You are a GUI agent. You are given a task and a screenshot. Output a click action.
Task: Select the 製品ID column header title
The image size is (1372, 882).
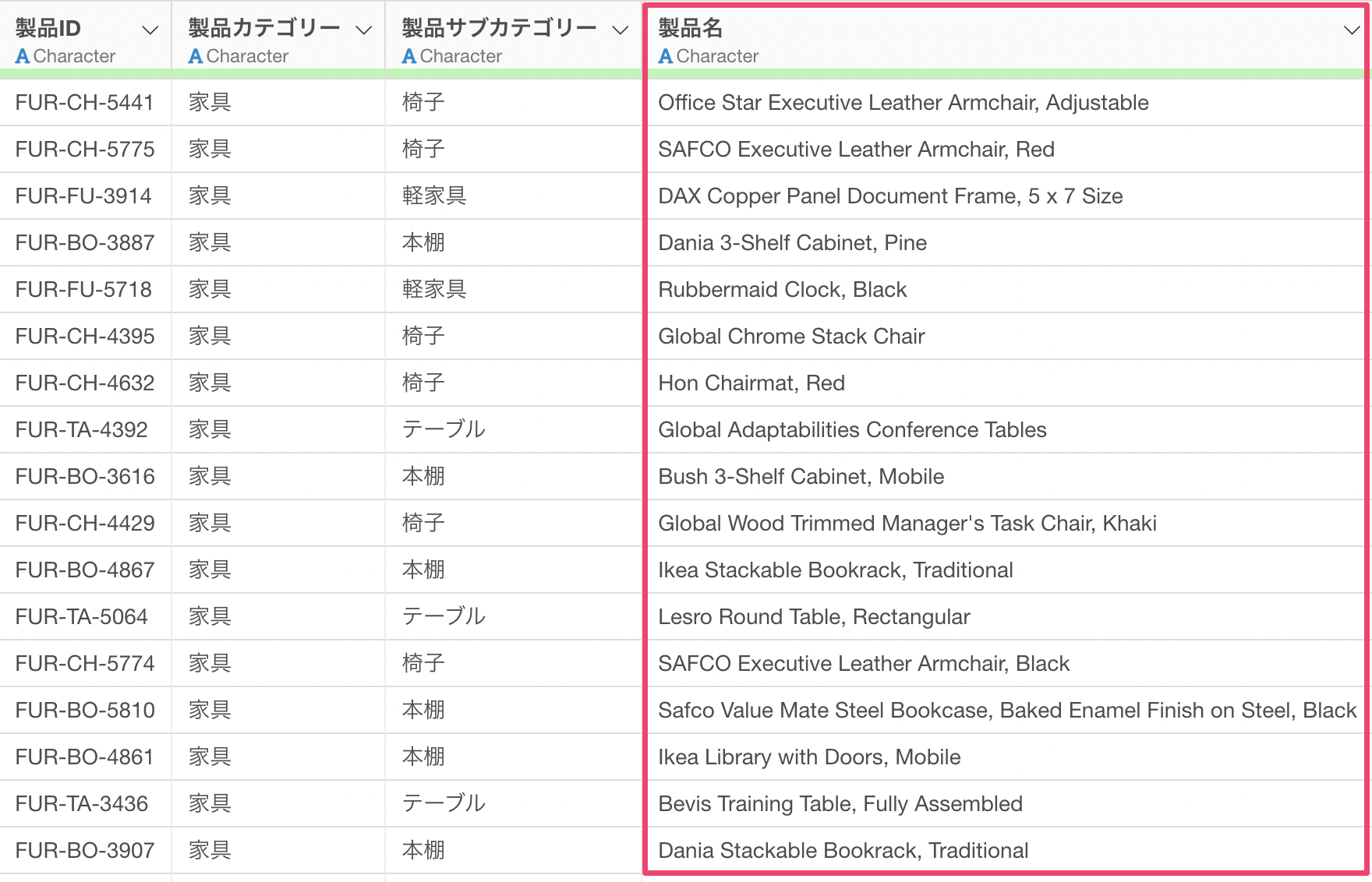click(48, 28)
